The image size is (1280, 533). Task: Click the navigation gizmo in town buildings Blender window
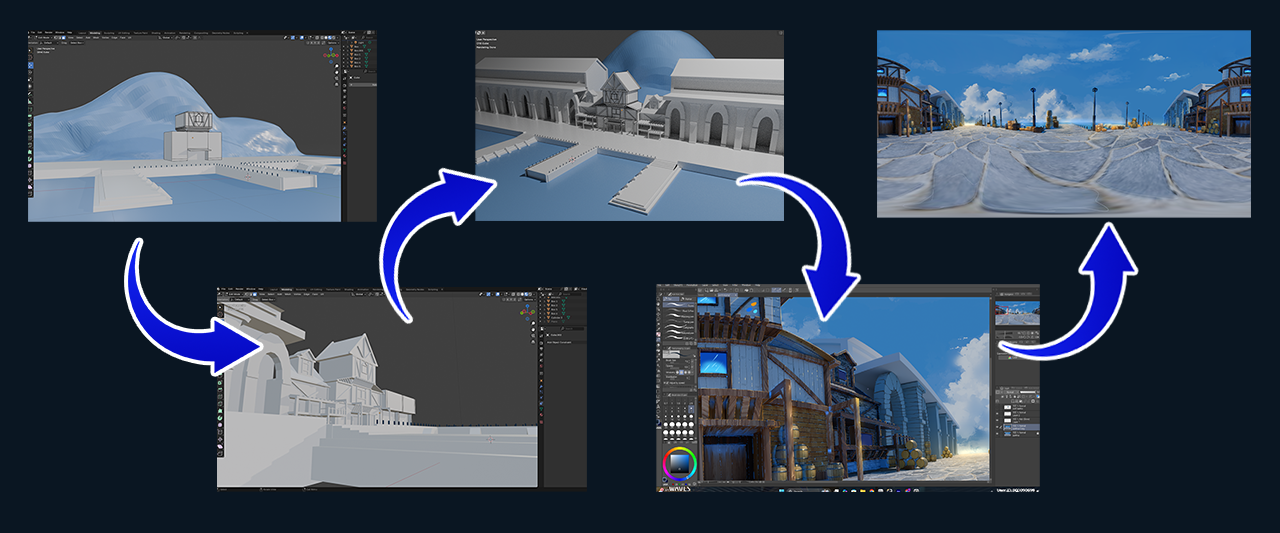527,312
